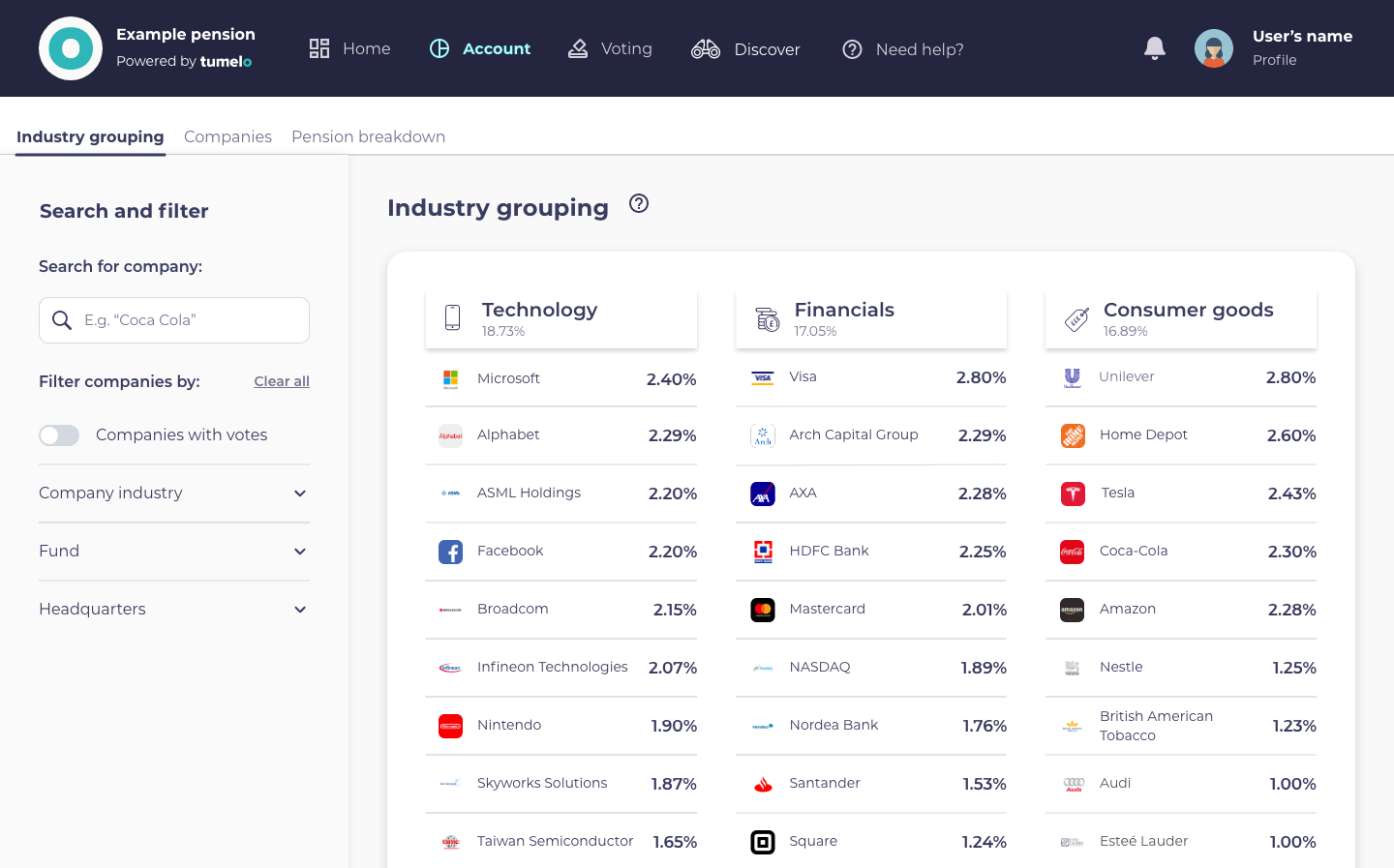
Task: Open the Voting navigation item
Action: point(610,48)
